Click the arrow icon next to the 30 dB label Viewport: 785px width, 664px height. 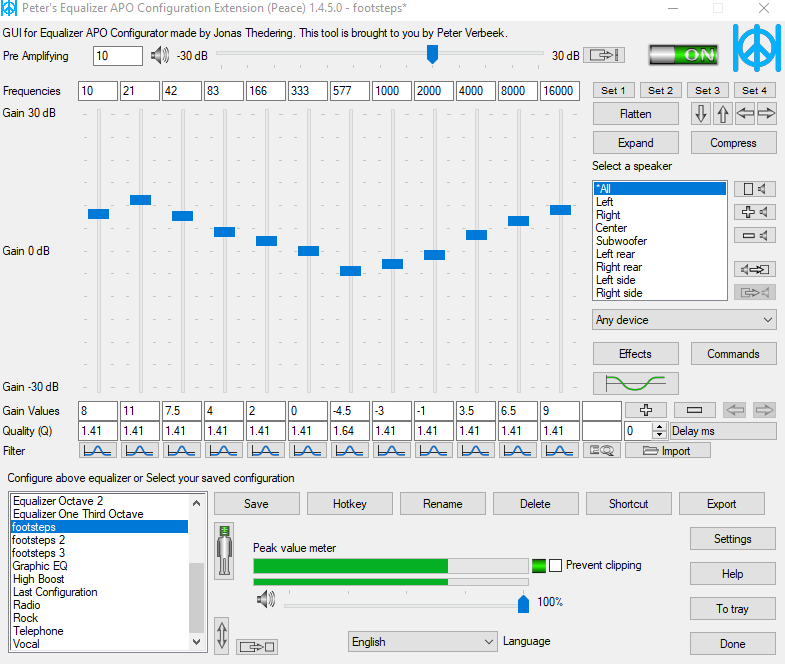point(604,55)
